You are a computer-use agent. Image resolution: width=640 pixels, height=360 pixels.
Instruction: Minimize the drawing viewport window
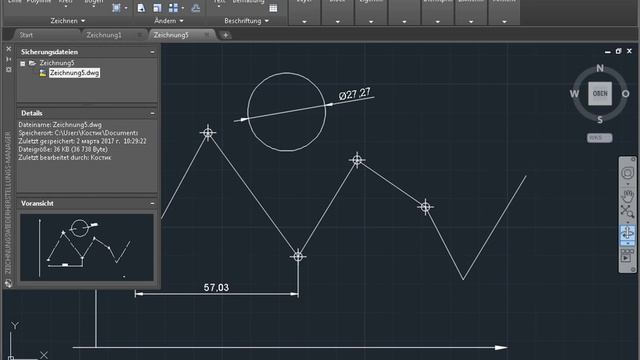[x=608, y=51]
